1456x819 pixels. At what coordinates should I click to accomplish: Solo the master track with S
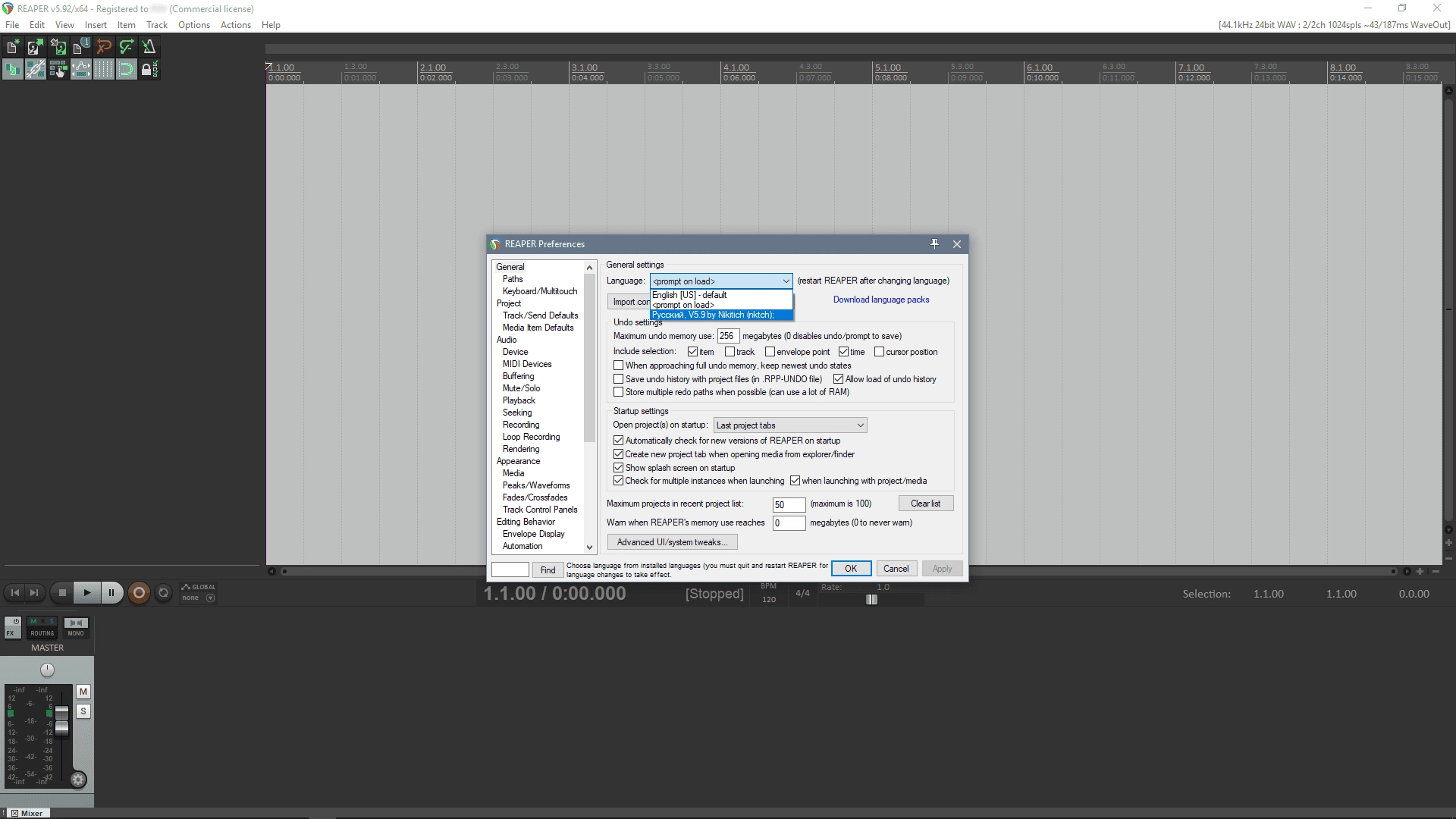tap(83, 711)
